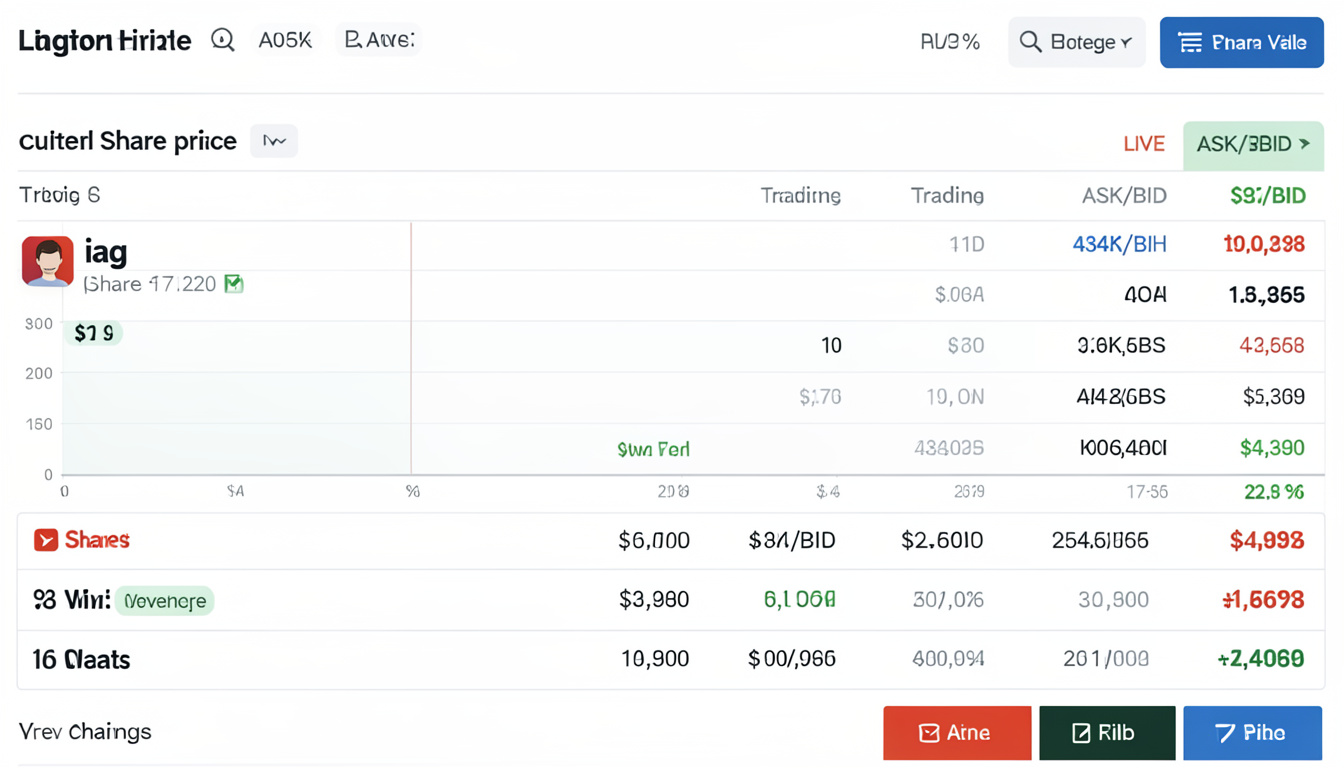Viewport: 1344px width, 768px height.
Task: Toggle the LIVE indicator
Action: [x=1143, y=144]
